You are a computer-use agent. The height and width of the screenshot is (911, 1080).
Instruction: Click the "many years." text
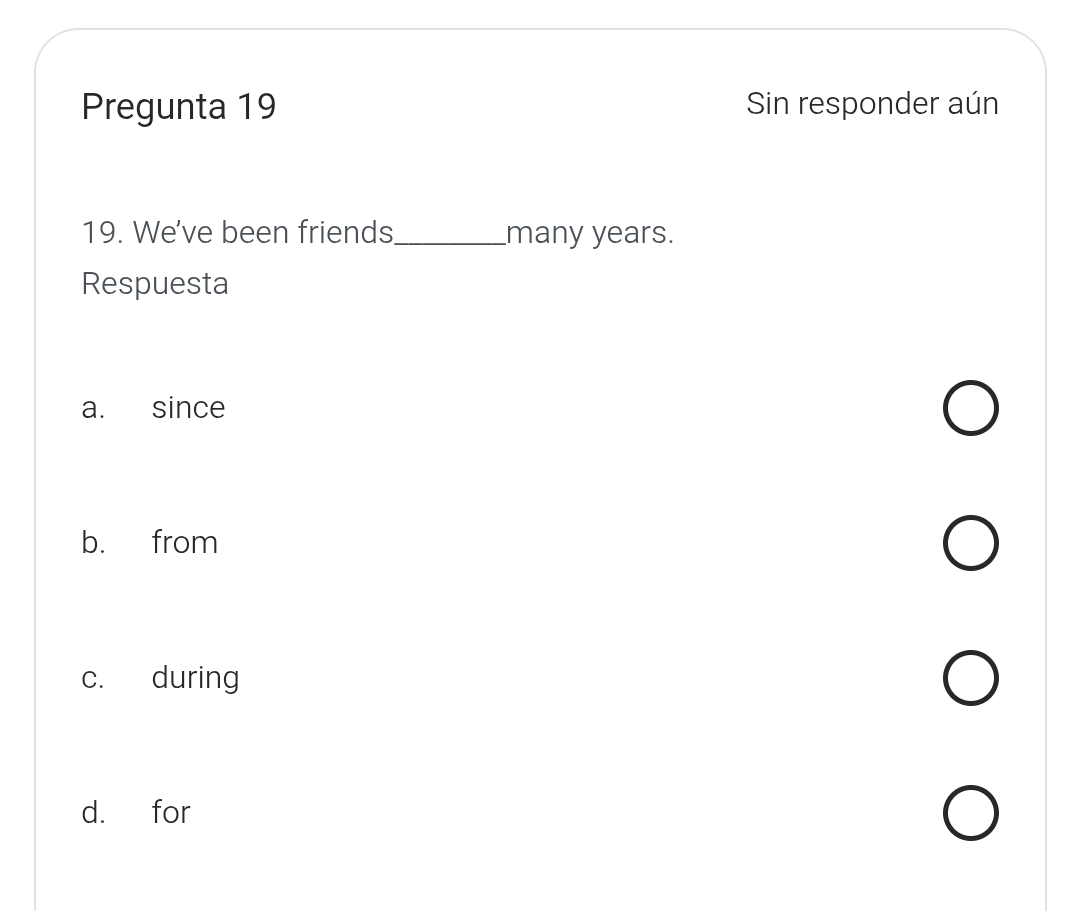tap(590, 233)
